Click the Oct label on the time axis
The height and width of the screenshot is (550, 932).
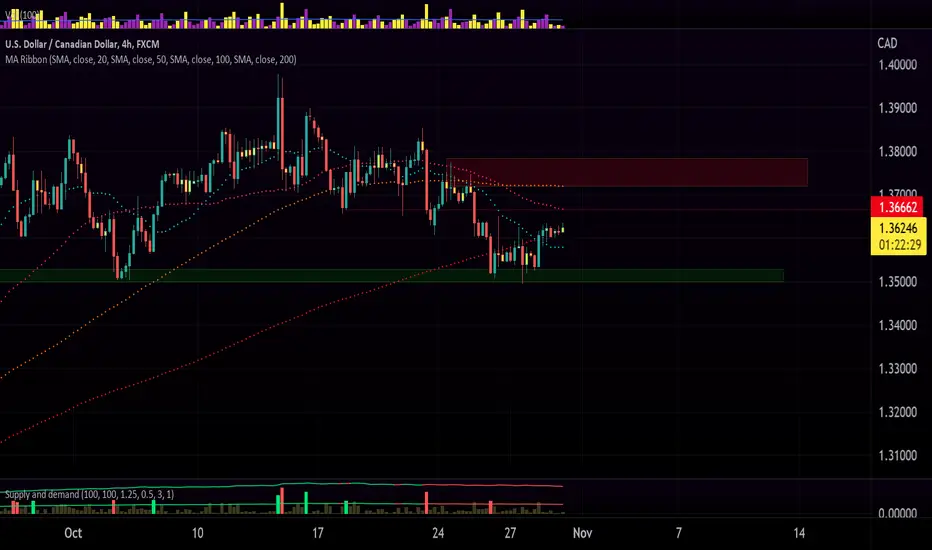coord(73,533)
